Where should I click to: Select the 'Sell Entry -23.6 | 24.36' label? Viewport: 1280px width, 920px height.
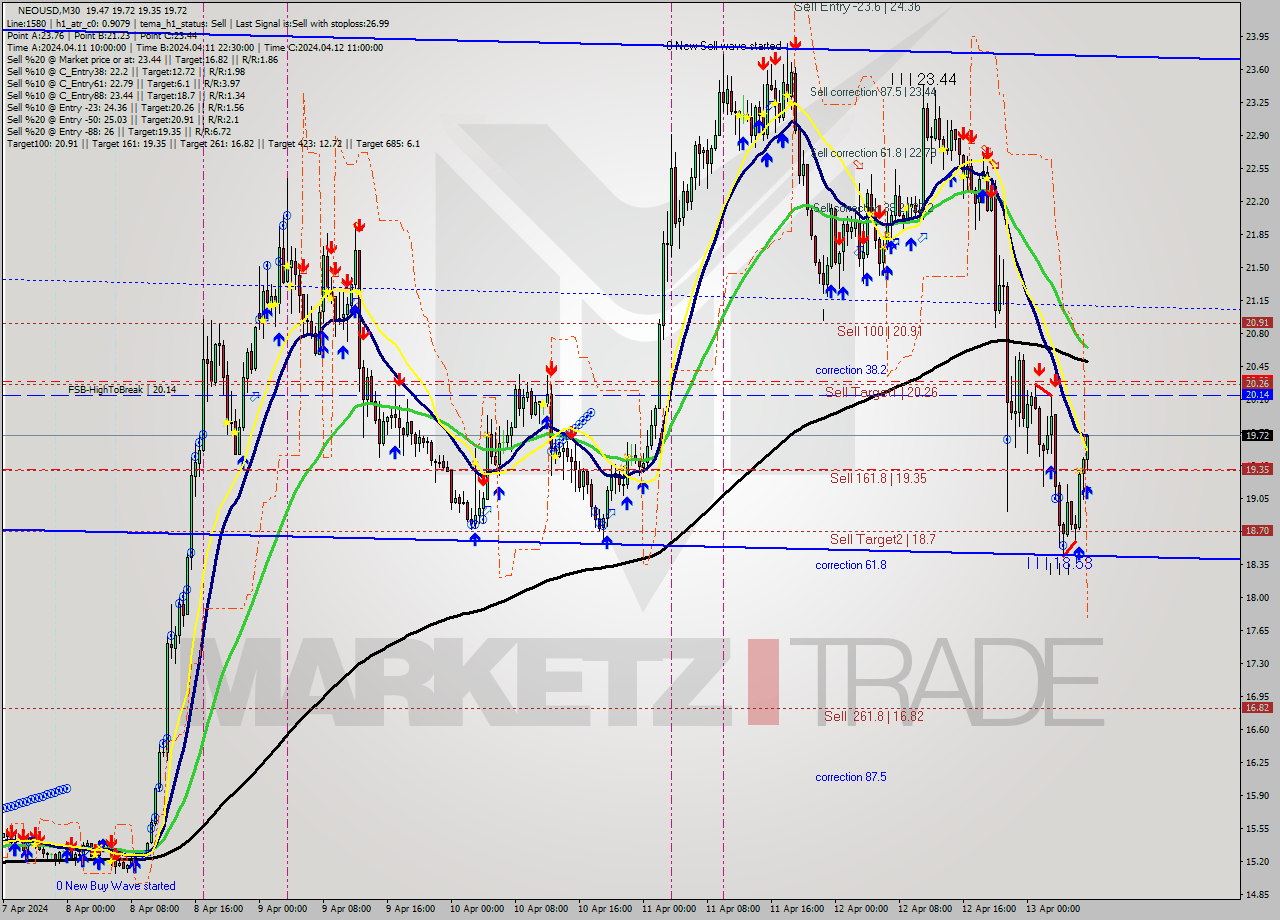click(x=857, y=7)
